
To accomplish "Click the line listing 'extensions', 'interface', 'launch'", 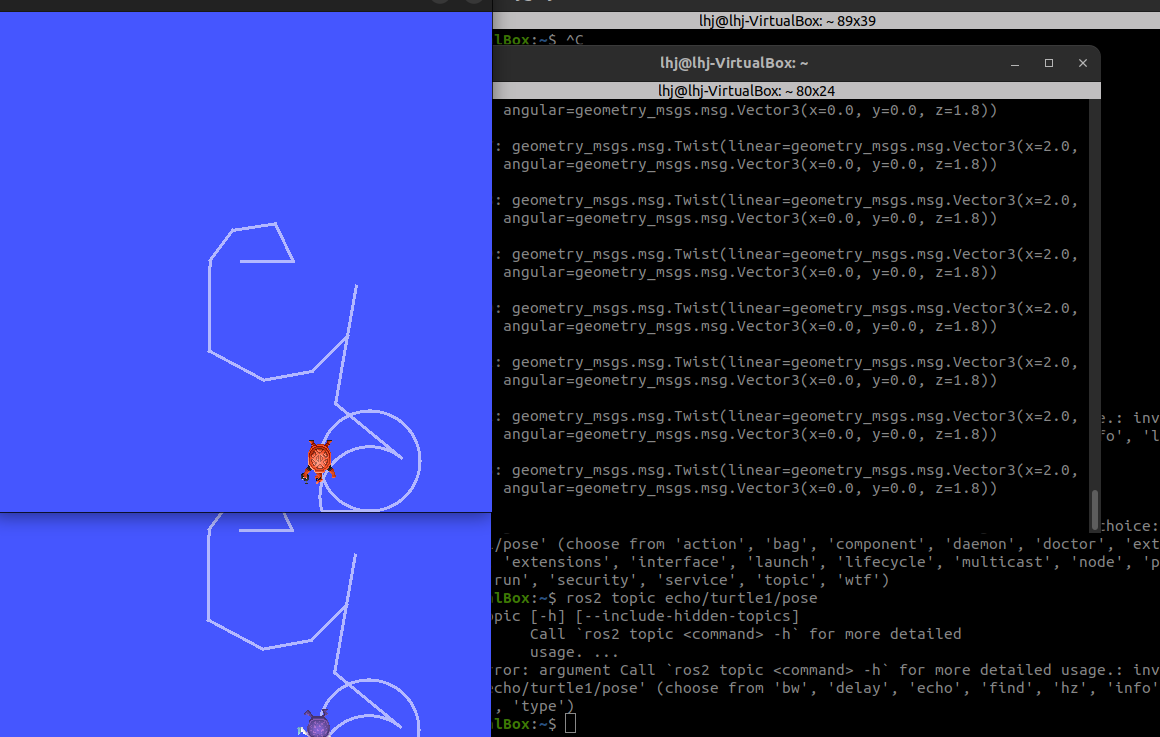I will click(826, 562).
